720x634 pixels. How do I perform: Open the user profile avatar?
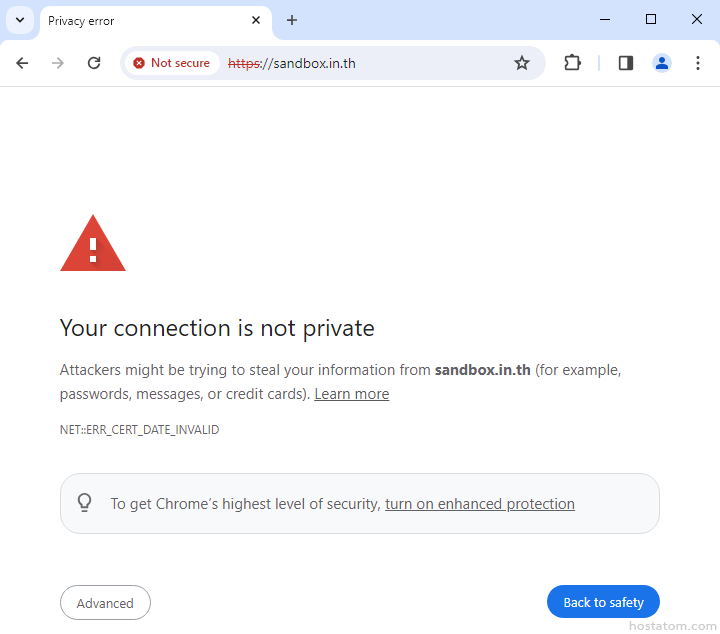coord(662,63)
